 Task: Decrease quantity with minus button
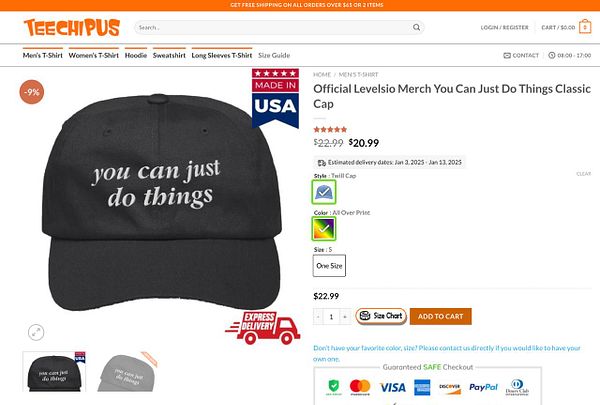point(318,317)
